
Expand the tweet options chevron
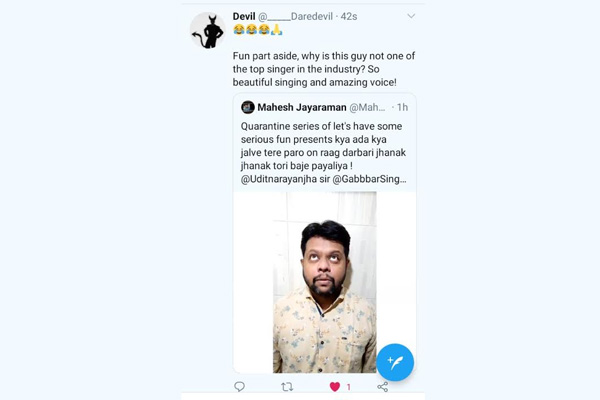tap(411, 17)
